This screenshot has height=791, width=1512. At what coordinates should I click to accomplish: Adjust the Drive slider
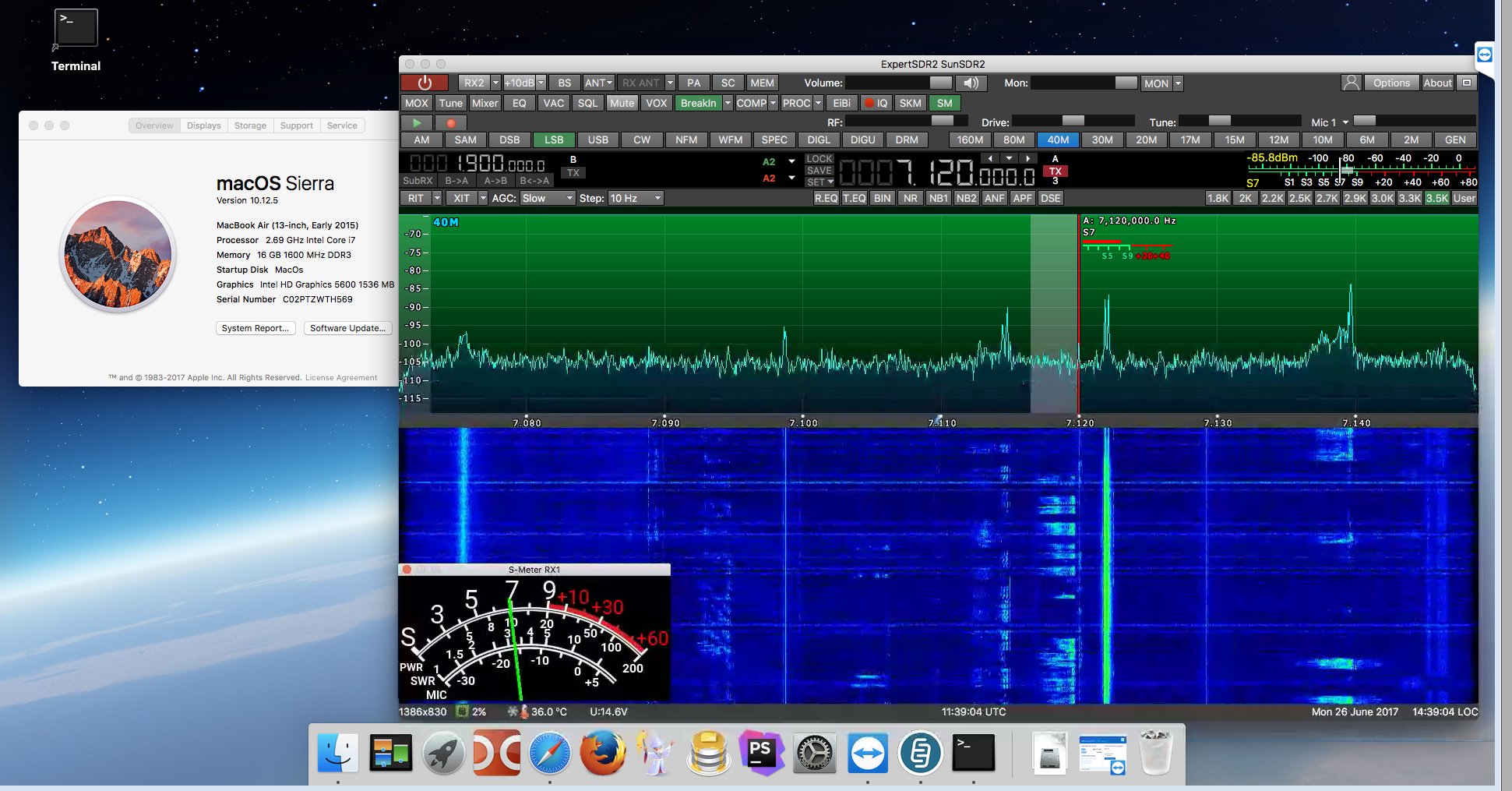(1073, 121)
